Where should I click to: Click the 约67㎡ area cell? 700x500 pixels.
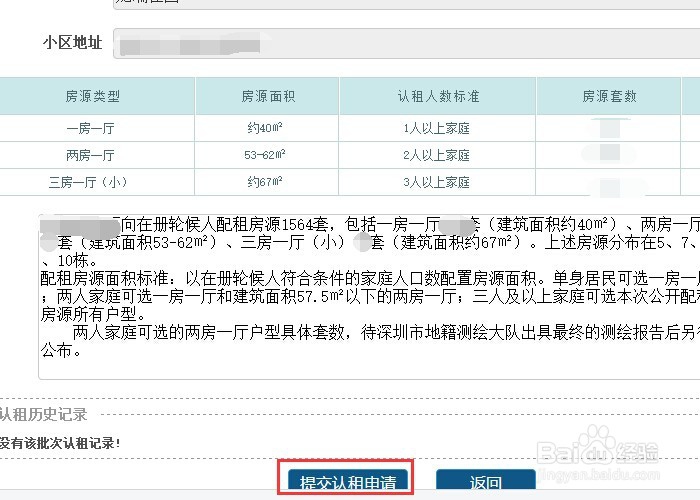click(x=267, y=182)
